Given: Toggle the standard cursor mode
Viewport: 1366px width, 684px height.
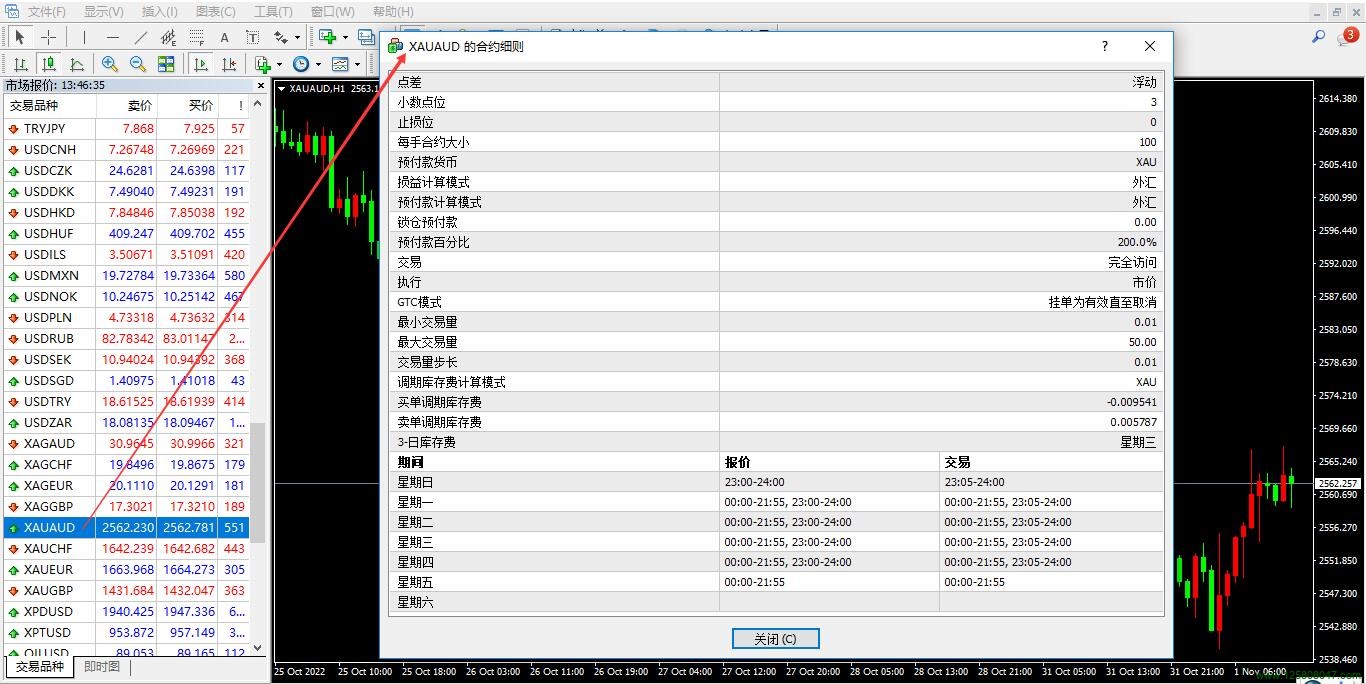Looking at the screenshot, I should tap(20, 37).
